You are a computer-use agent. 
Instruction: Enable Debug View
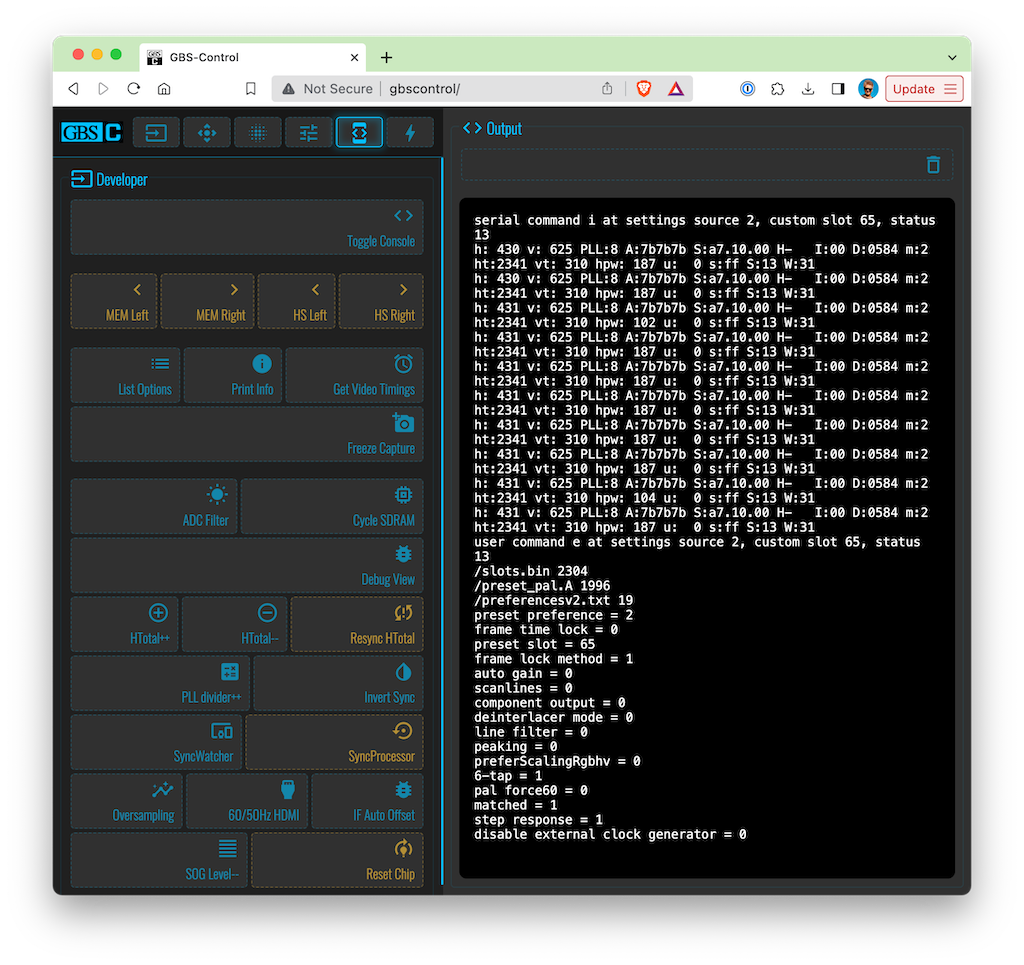[247, 565]
